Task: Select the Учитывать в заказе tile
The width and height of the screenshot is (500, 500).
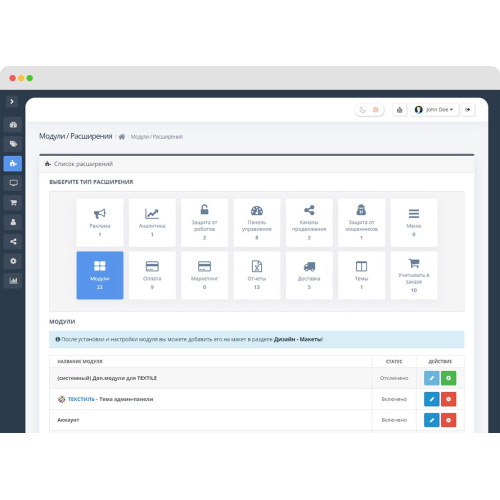Action: click(414, 275)
